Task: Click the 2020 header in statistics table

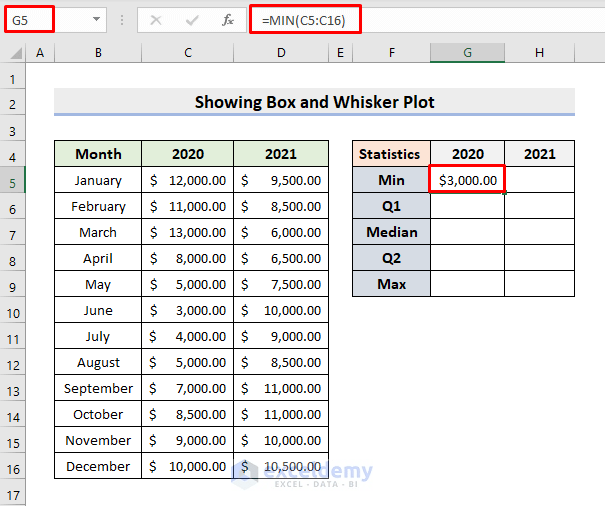Action: [x=467, y=154]
